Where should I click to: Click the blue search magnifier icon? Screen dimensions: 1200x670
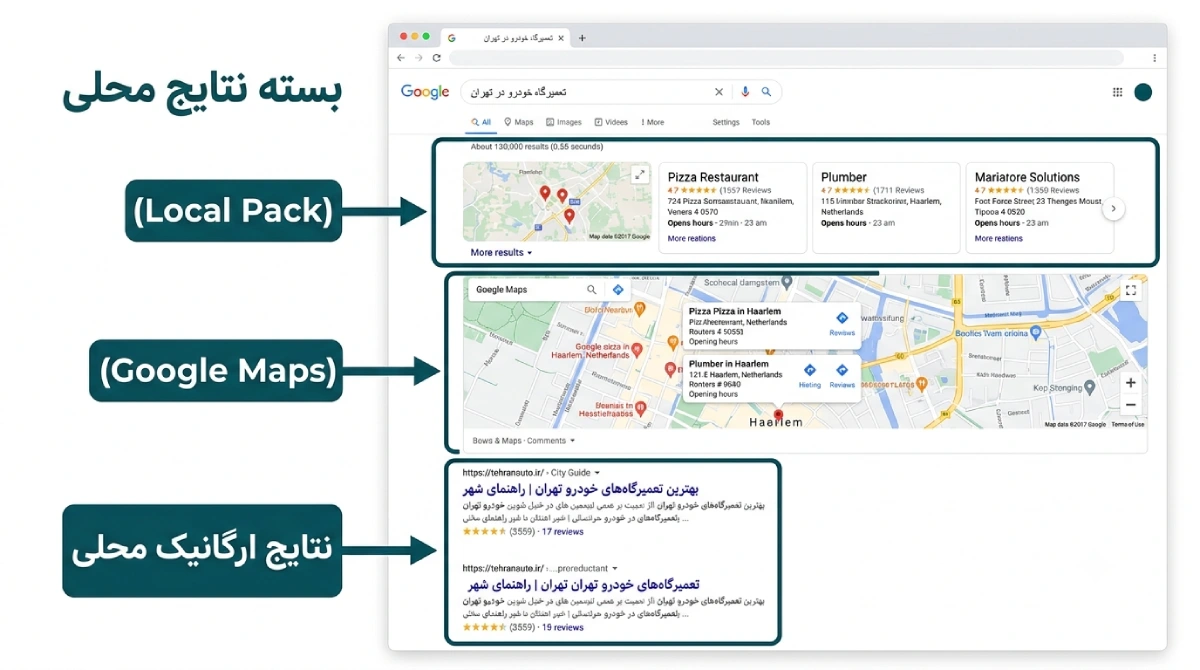coord(766,92)
